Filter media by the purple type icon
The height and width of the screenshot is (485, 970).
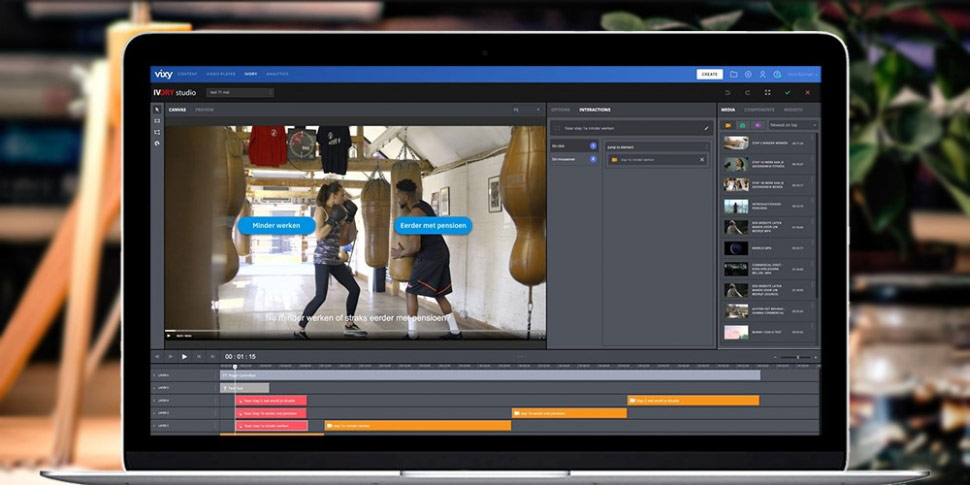click(757, 125)
